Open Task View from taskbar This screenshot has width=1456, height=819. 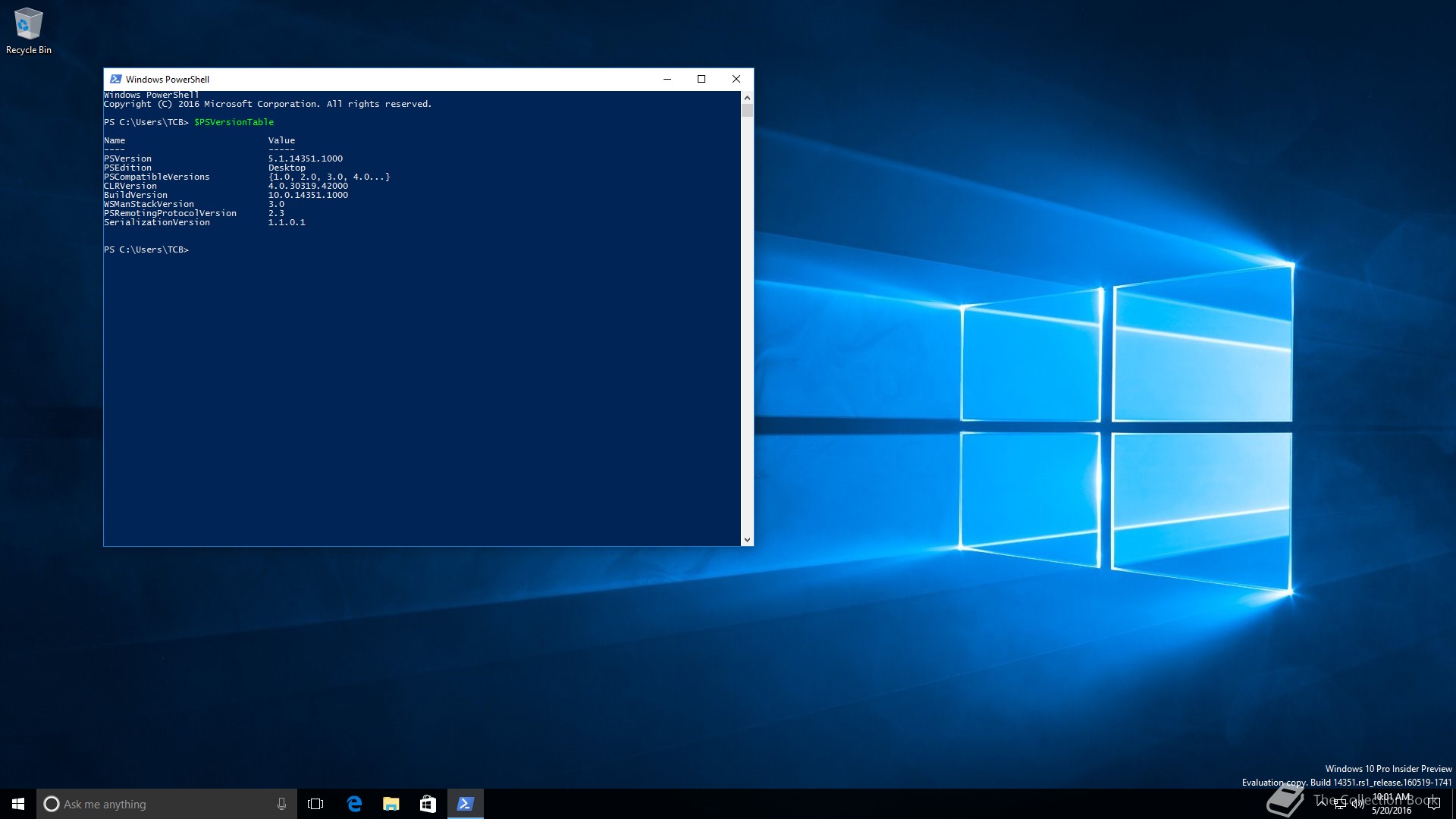coord(315,804)
